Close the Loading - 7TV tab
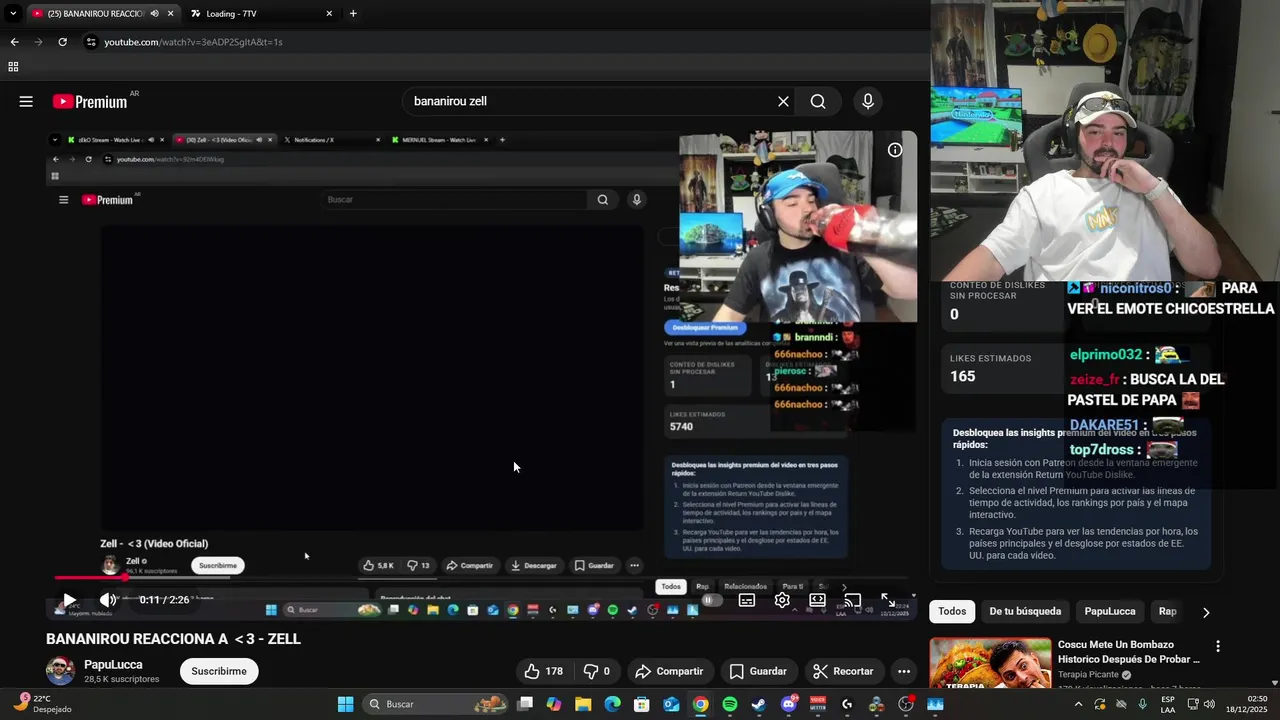Viewport: 1280px width, 720px height. (x=329, y=14)
